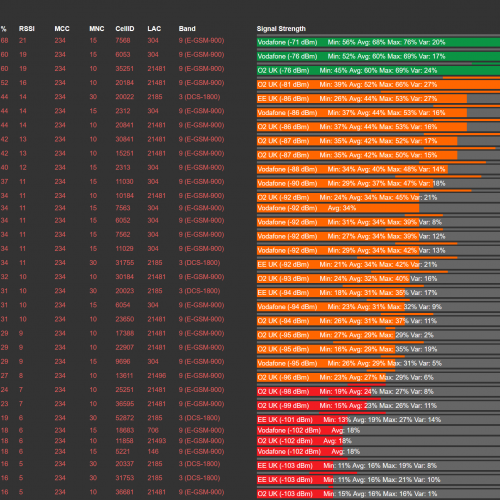
Task: Select CellID 7568 cell
Action: tap(123, 41)
